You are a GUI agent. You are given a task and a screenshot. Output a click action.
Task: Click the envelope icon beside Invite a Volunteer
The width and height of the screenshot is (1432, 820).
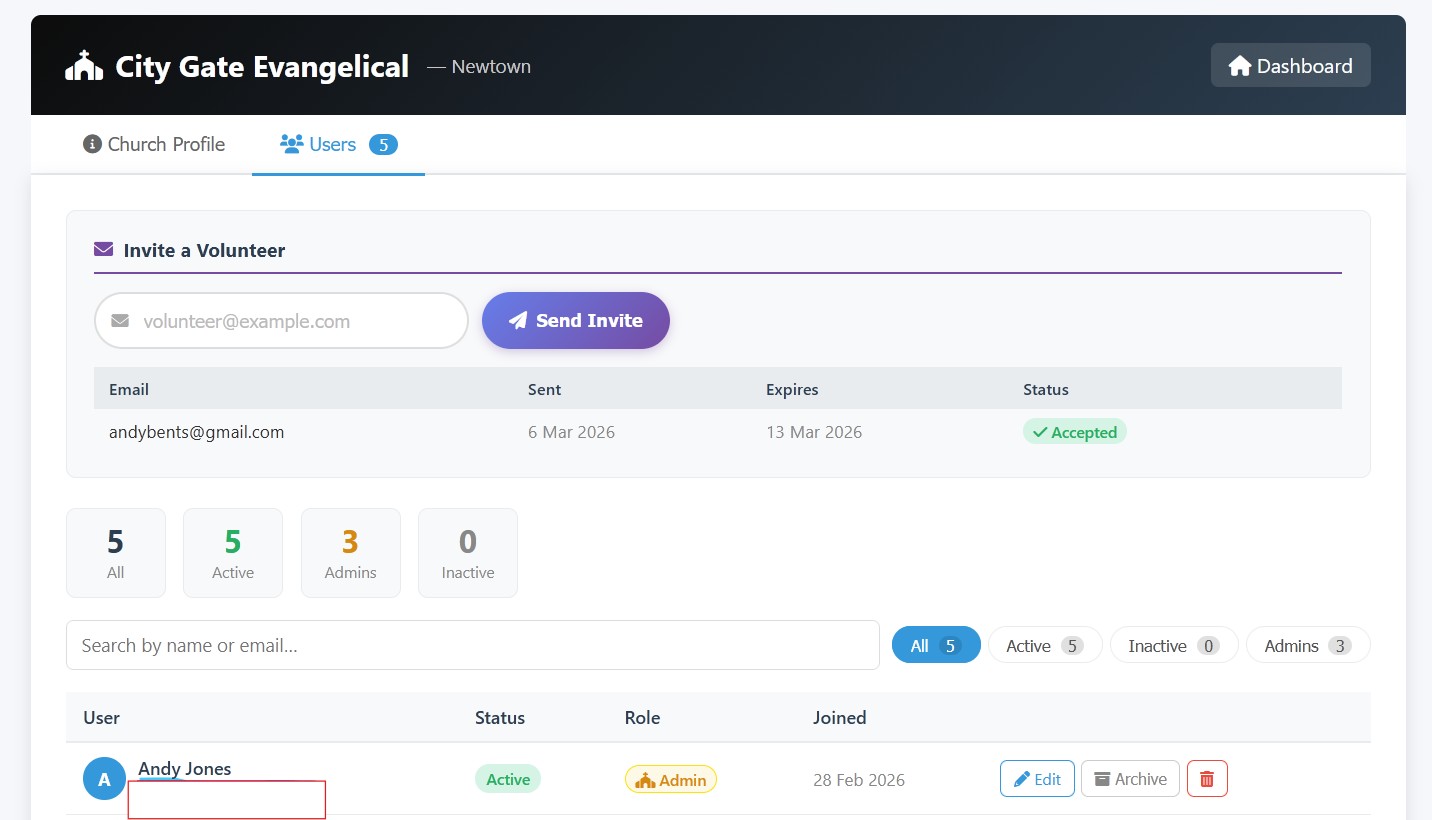tap(104, 250)
